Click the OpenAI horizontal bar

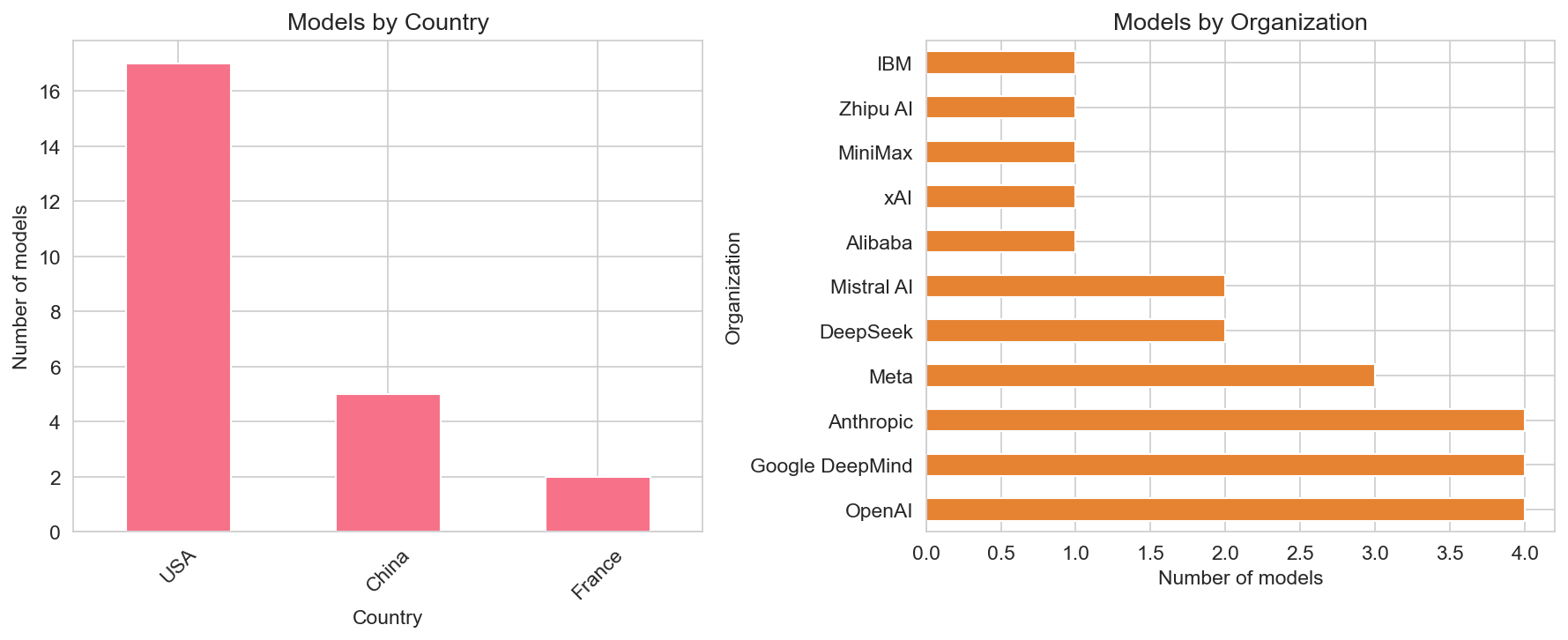[1224, 510]
